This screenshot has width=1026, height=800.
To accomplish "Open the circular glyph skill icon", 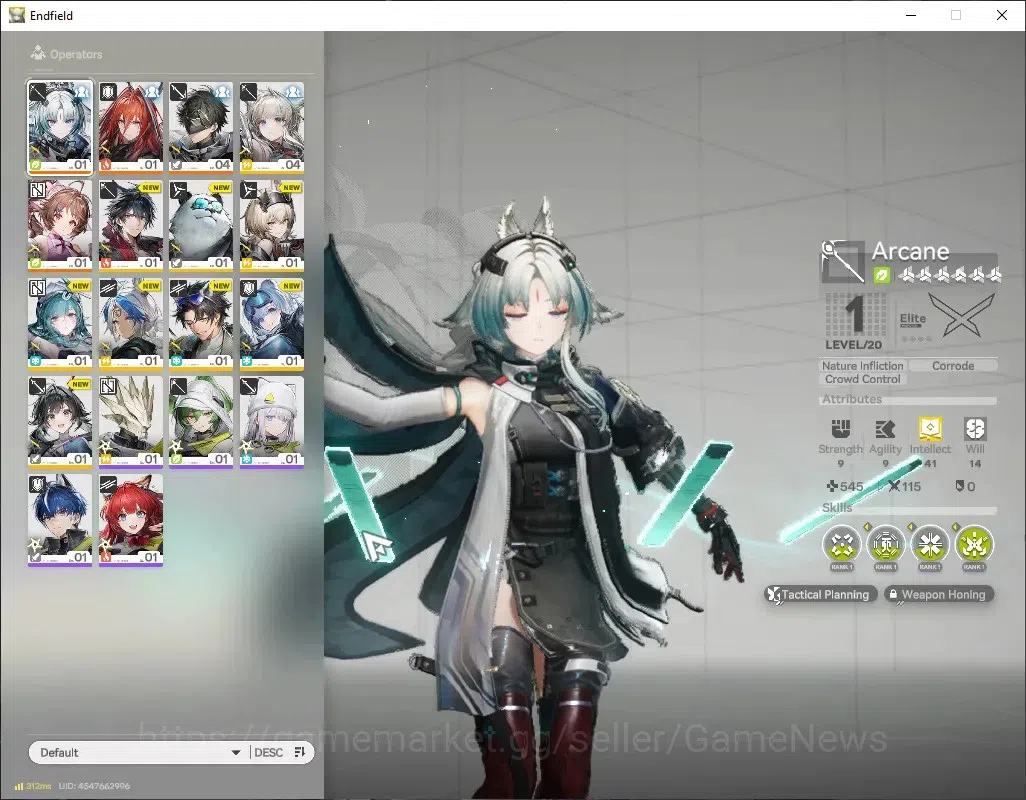I will (x=886, y=544).
